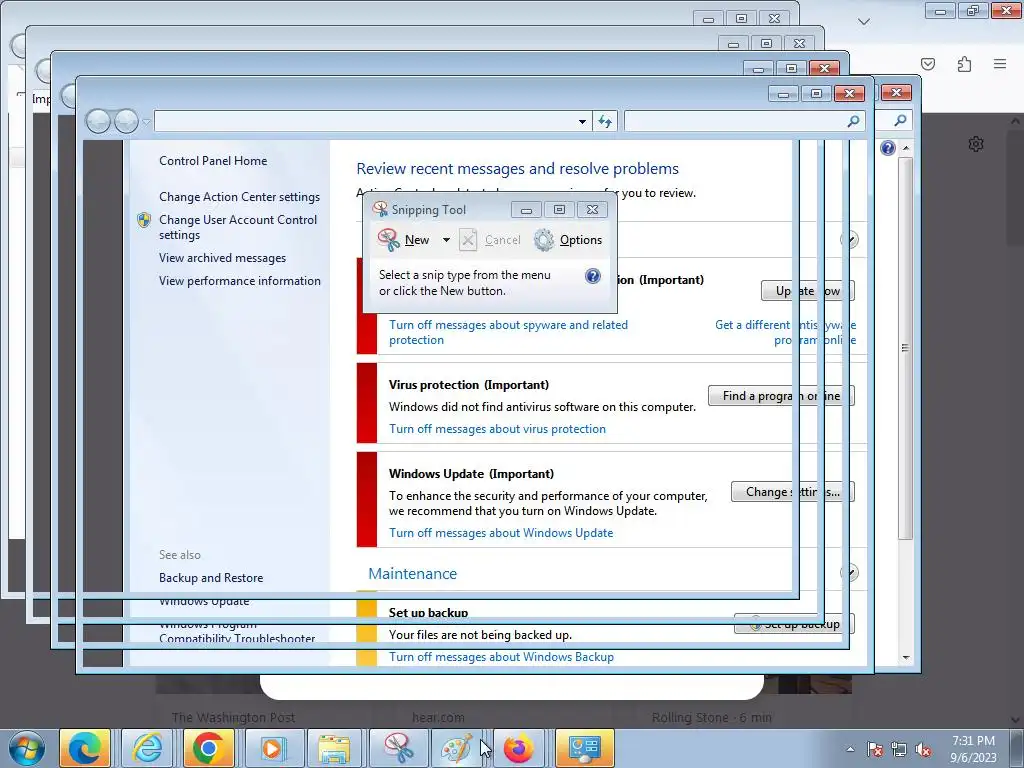
Task: Open the taskbar clock showing 7:31 PM
Action: [x=973, y=749]
